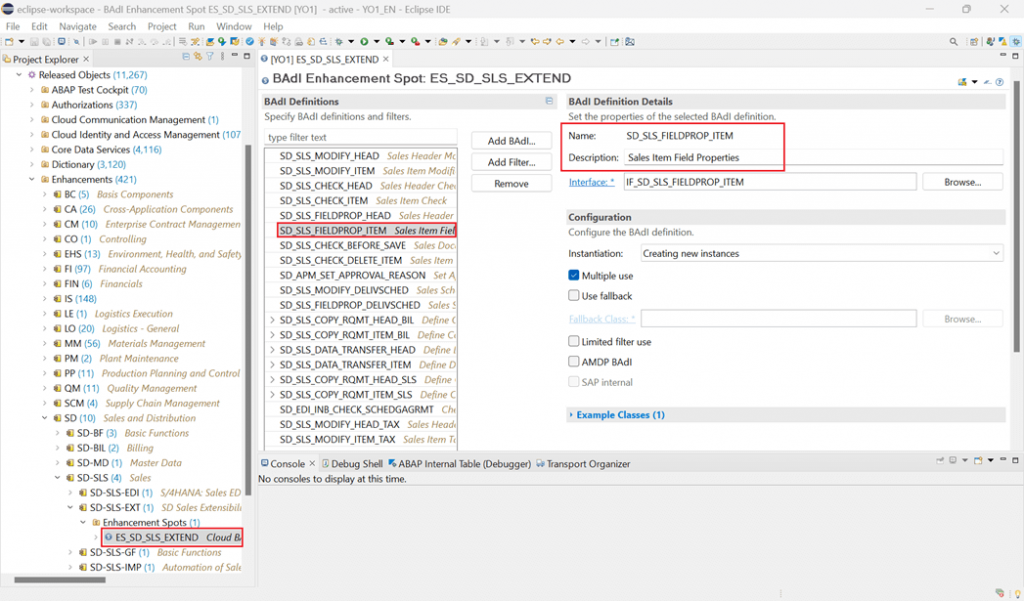
Task: Open the Instantiation dropdown
Action: tap(822, 253)
